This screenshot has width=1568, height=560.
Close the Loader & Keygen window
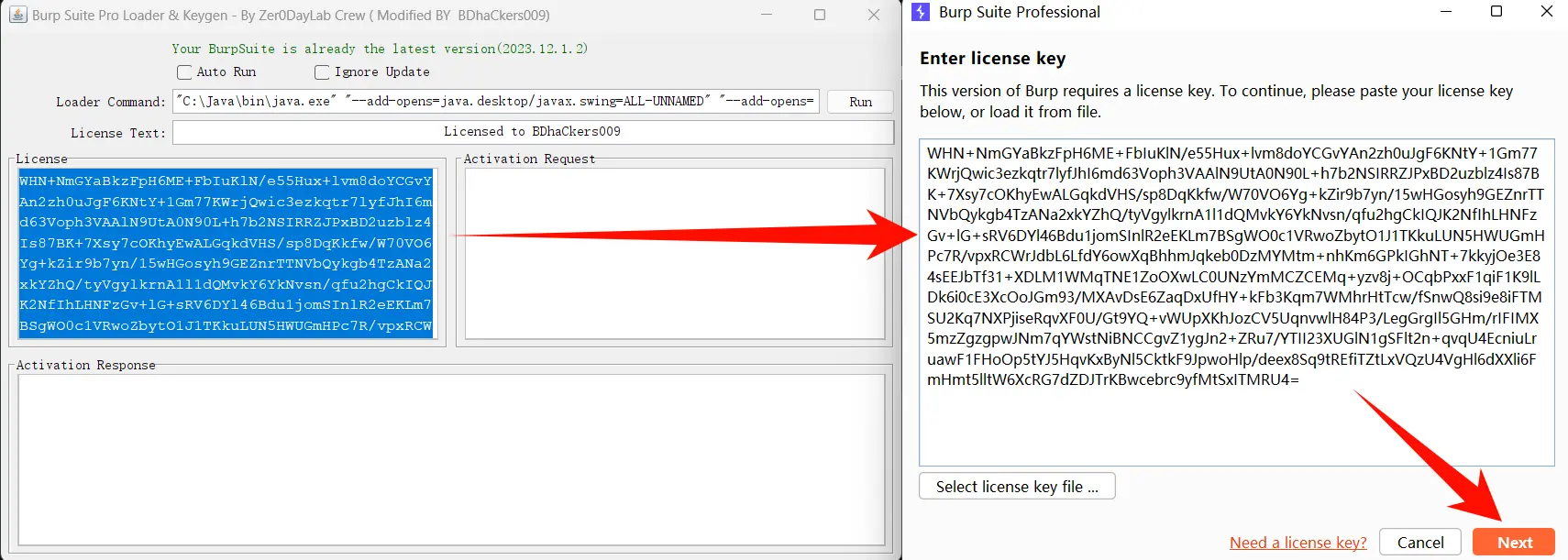click(874, 15)
